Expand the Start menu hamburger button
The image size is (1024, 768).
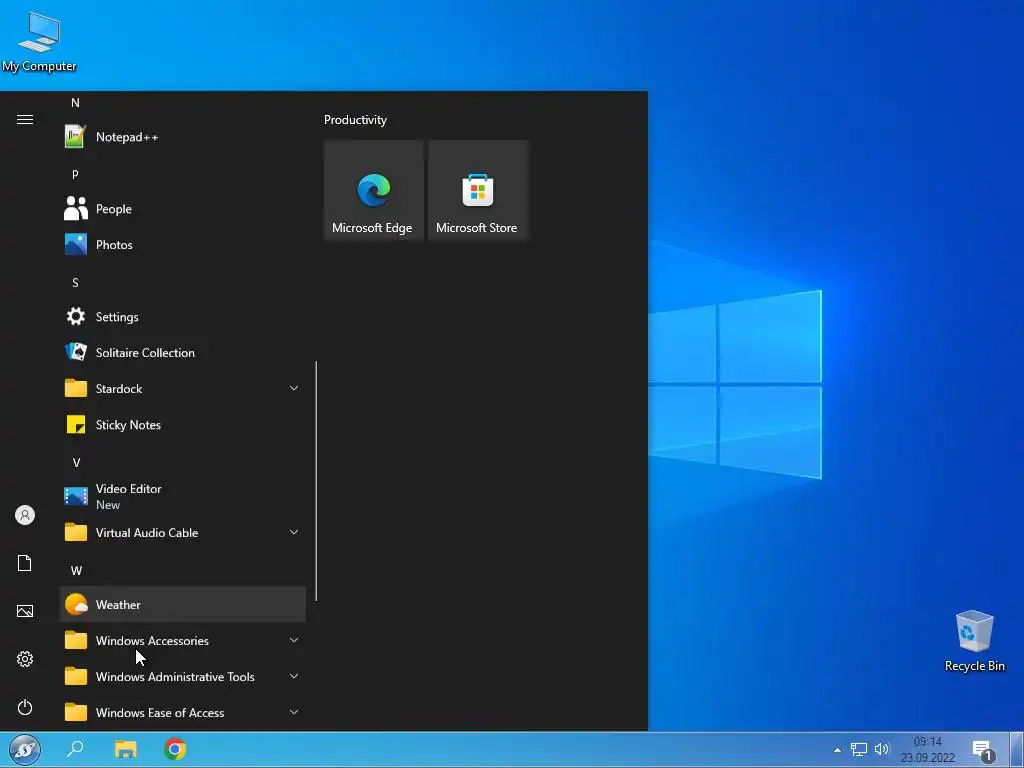tap(25, 120)
